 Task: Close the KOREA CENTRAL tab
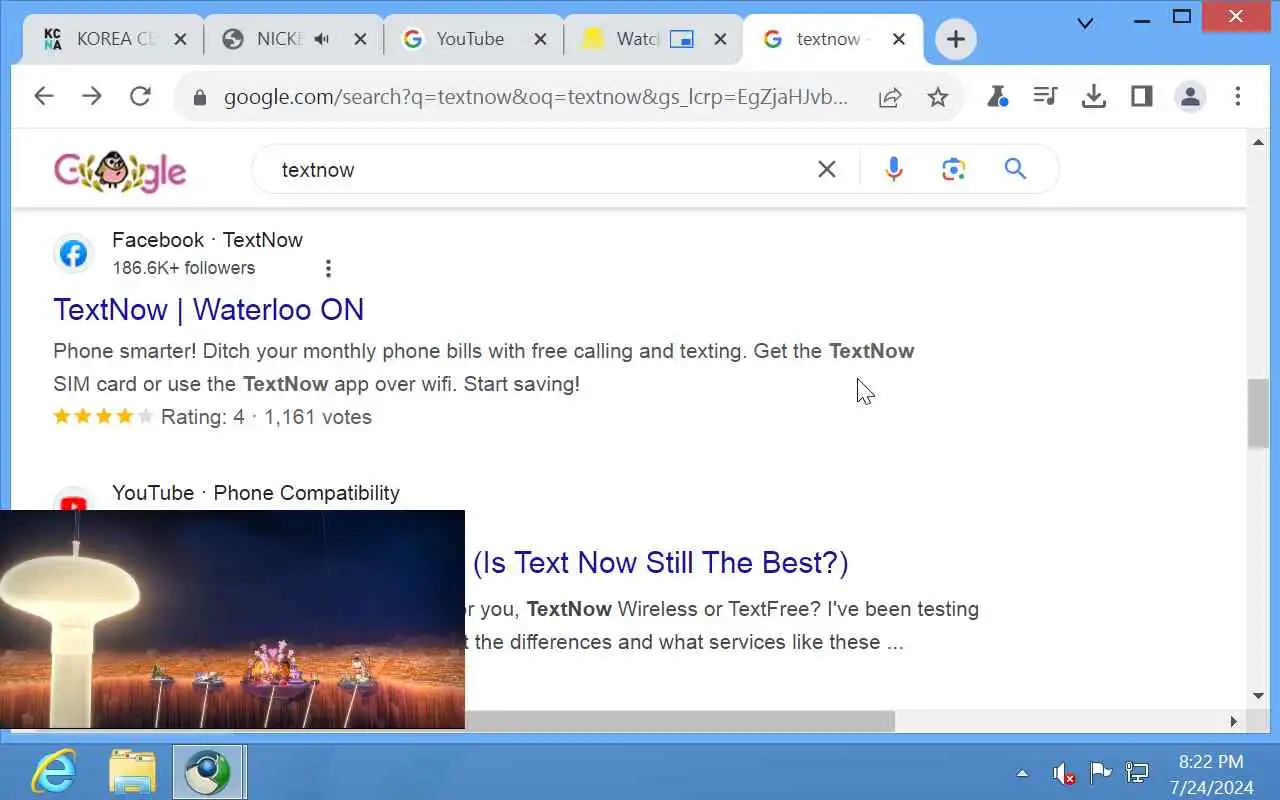180,39
